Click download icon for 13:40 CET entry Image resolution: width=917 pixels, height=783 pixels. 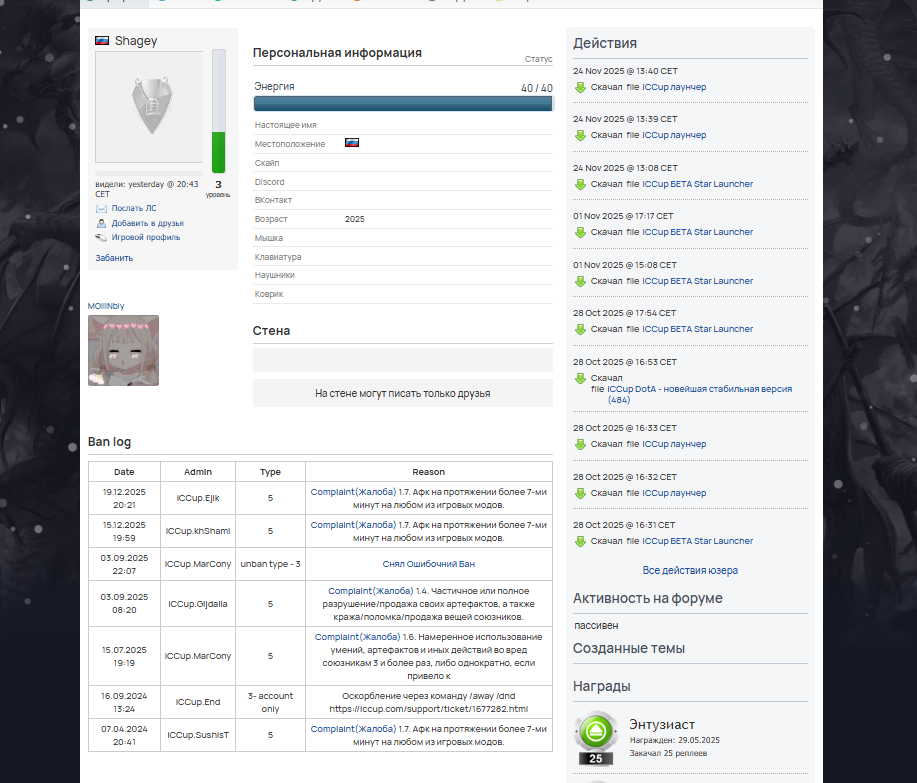point(580,88)
